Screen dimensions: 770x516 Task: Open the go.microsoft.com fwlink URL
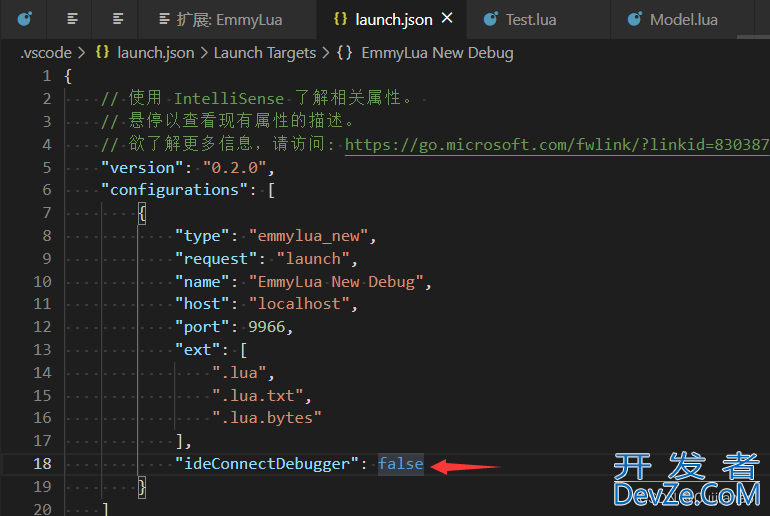557,144
